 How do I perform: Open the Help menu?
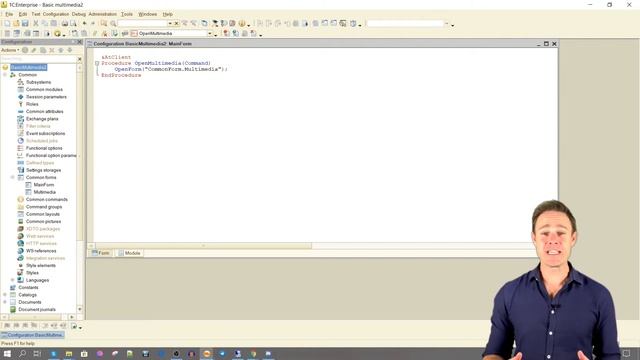pyautogui.click(x=167, y=14)
